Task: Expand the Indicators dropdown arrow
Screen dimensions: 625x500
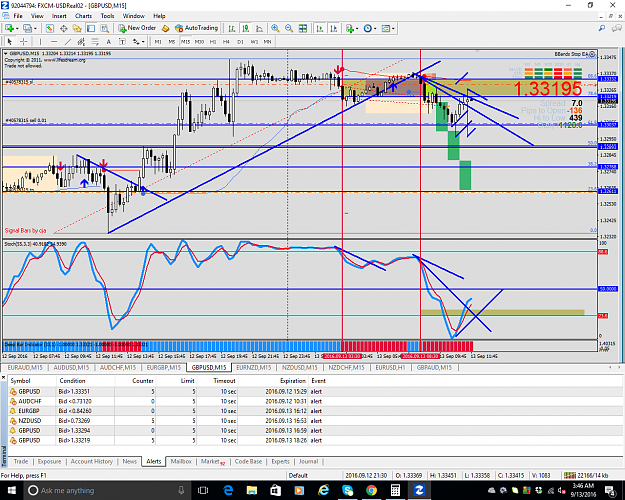Action: [357, 29]
